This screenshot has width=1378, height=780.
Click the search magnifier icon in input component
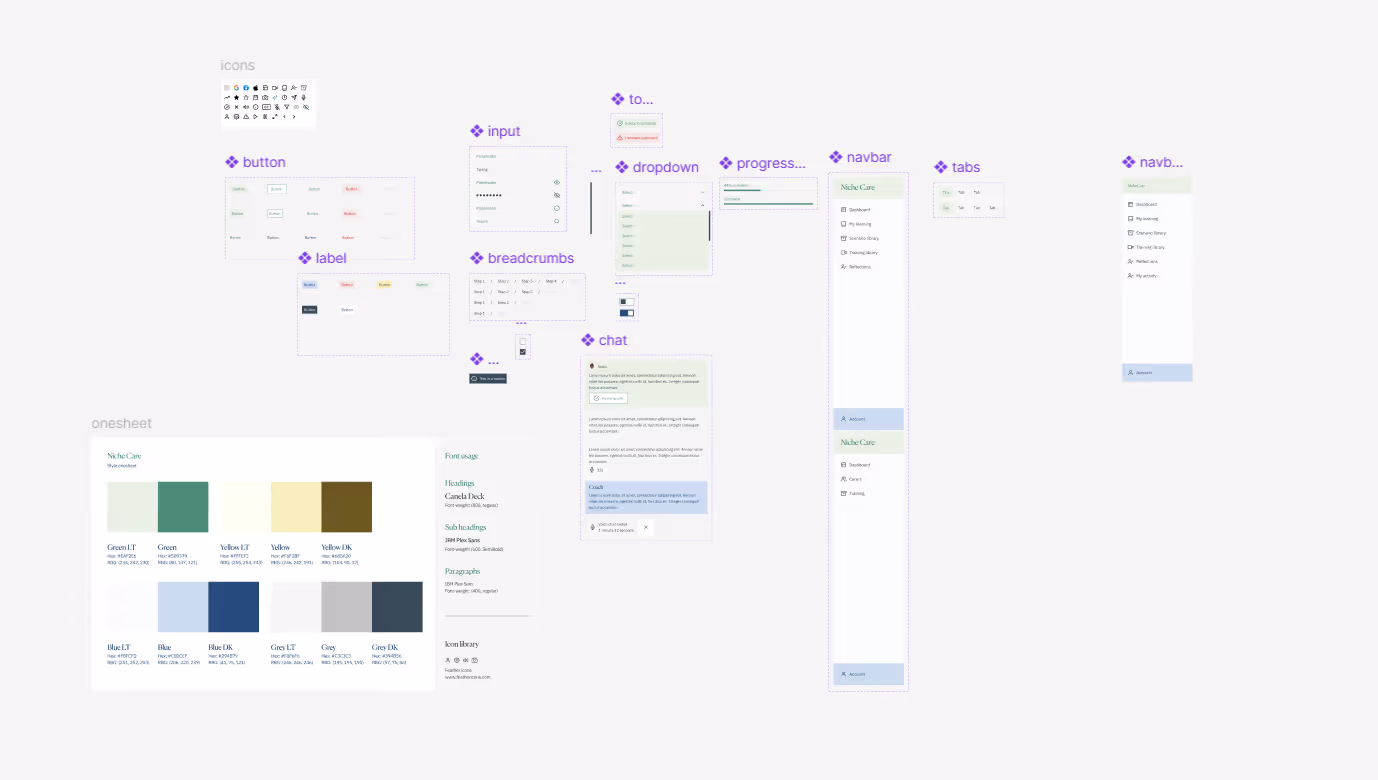point(557,221)
